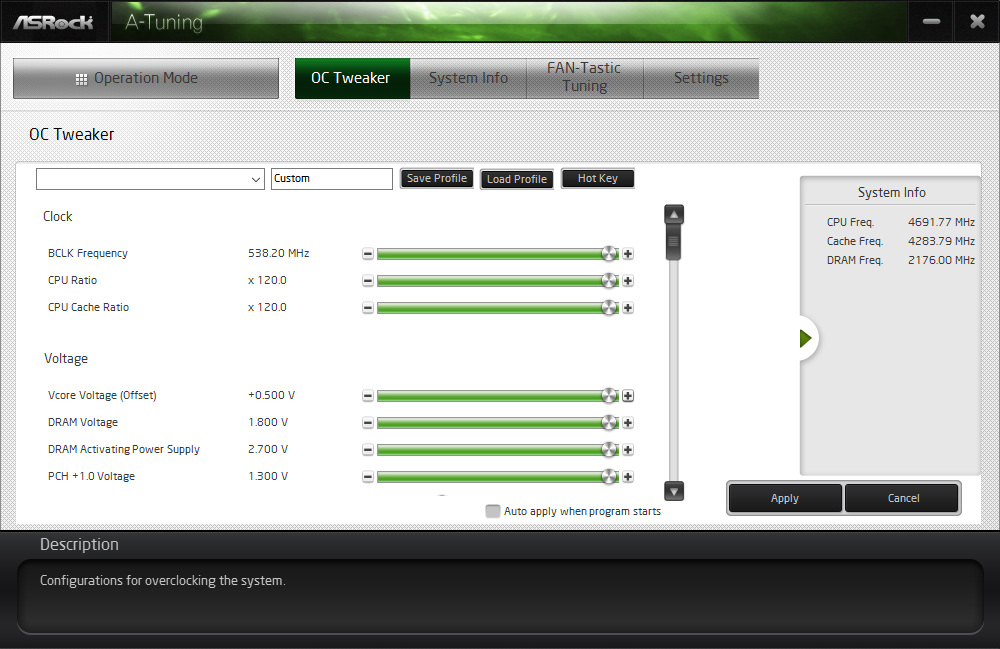Select the 538.20 MHz BCLK value
The width and height of the screenshot is (1000, 649).
click(x=279, y=253)
